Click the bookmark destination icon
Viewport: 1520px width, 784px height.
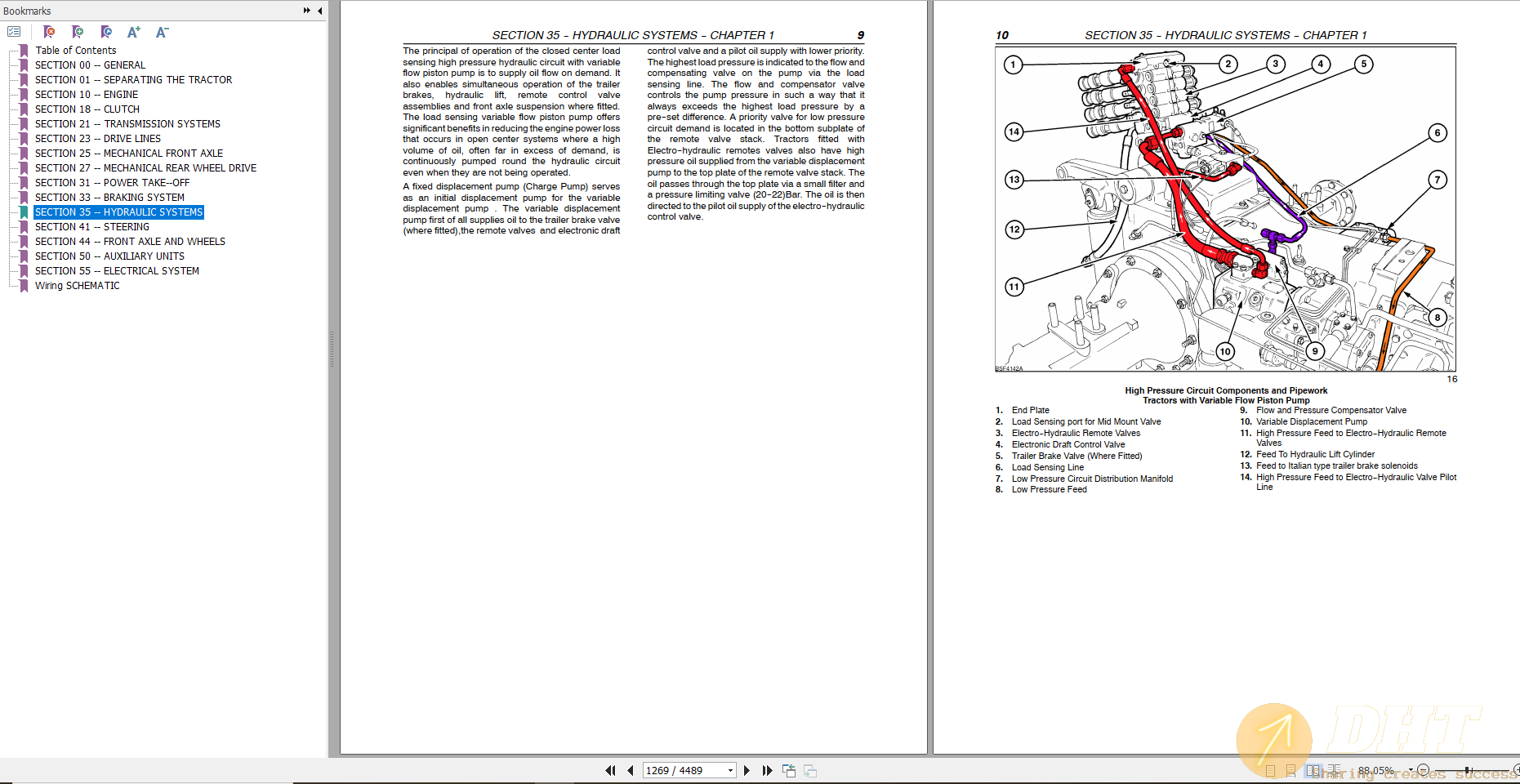(106, 32)
